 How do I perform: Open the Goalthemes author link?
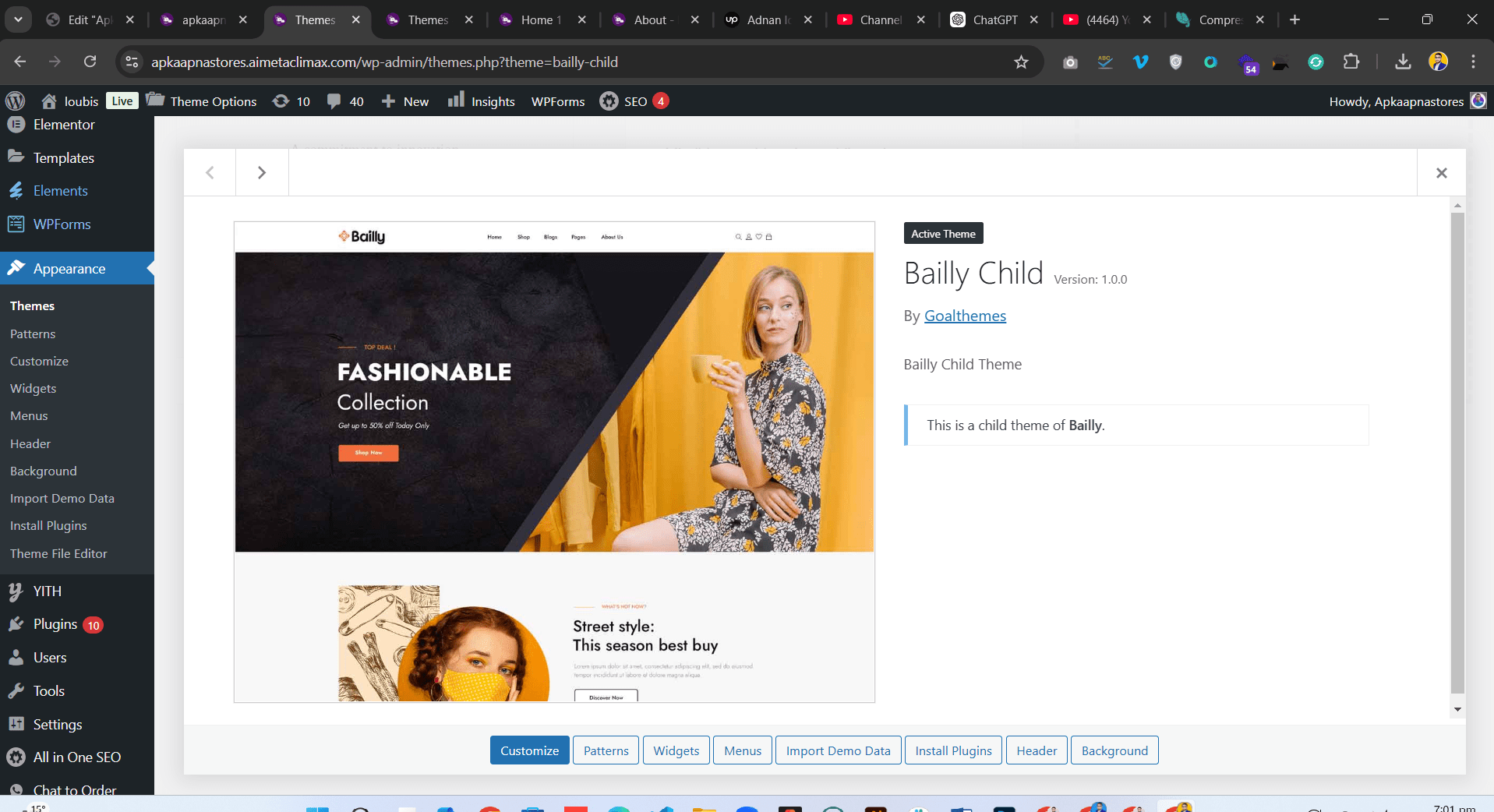pos(965,316)
